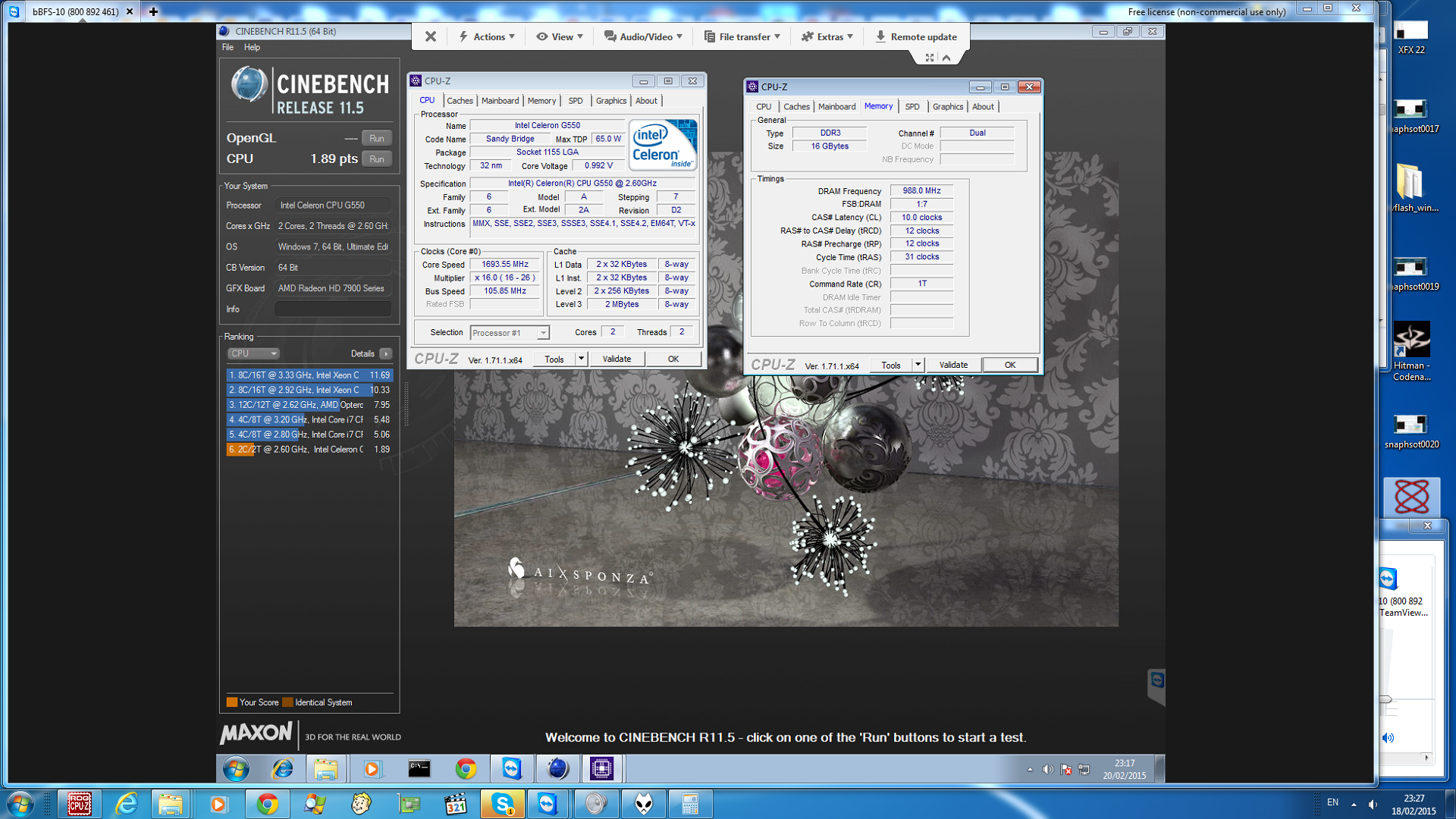
Task: Open remote TeamViewer in session taskbar
Action: click(512, 768)
